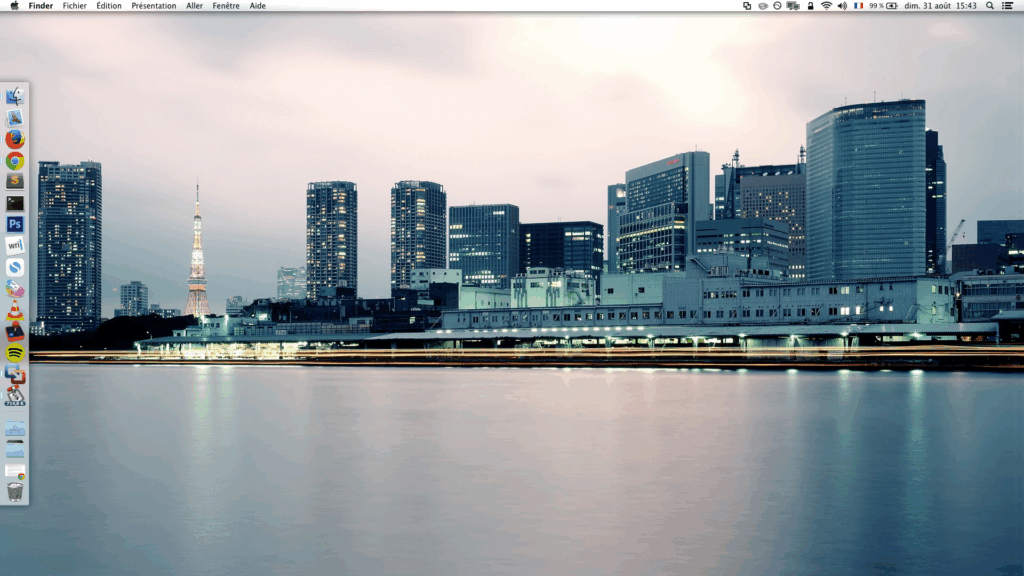Open the battery status menu showing 99%
This screenshot has width=1024, height=576.
(879, 5)
